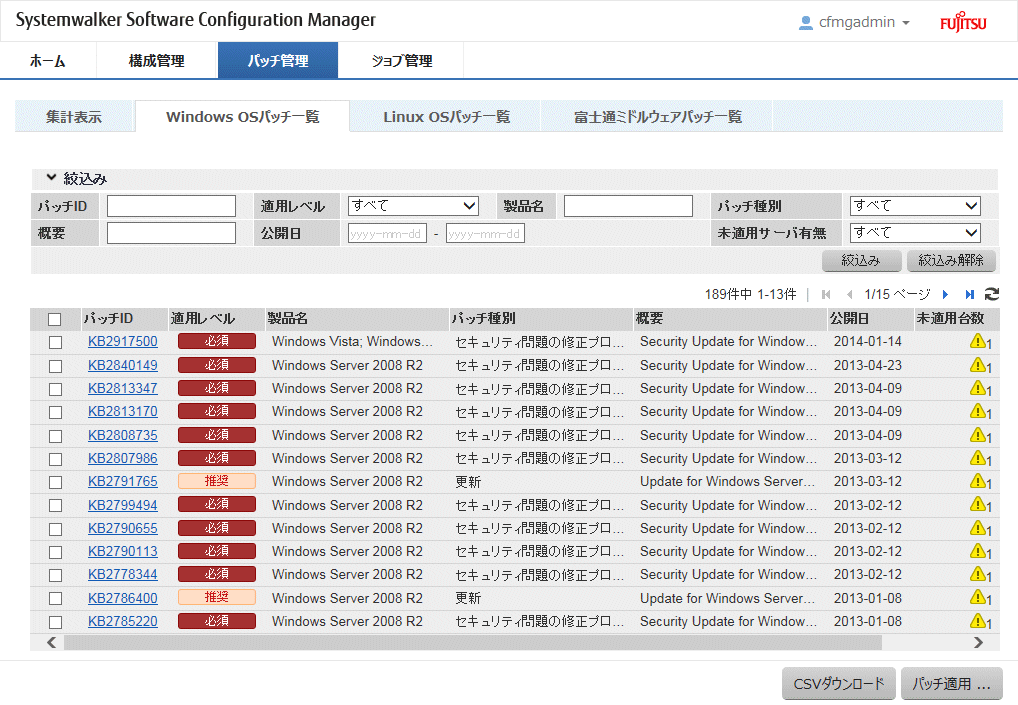Click warning icon in KB2917500 row

[x=978, y=341]
